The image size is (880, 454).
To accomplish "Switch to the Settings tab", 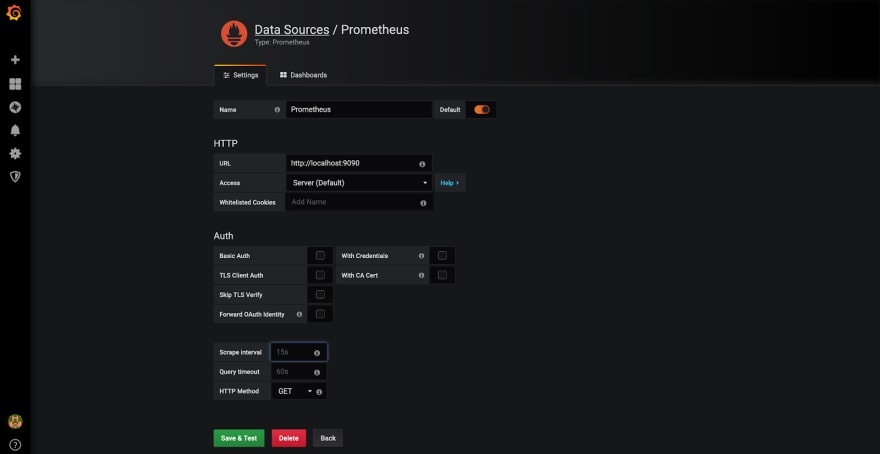I will point(240,75).
